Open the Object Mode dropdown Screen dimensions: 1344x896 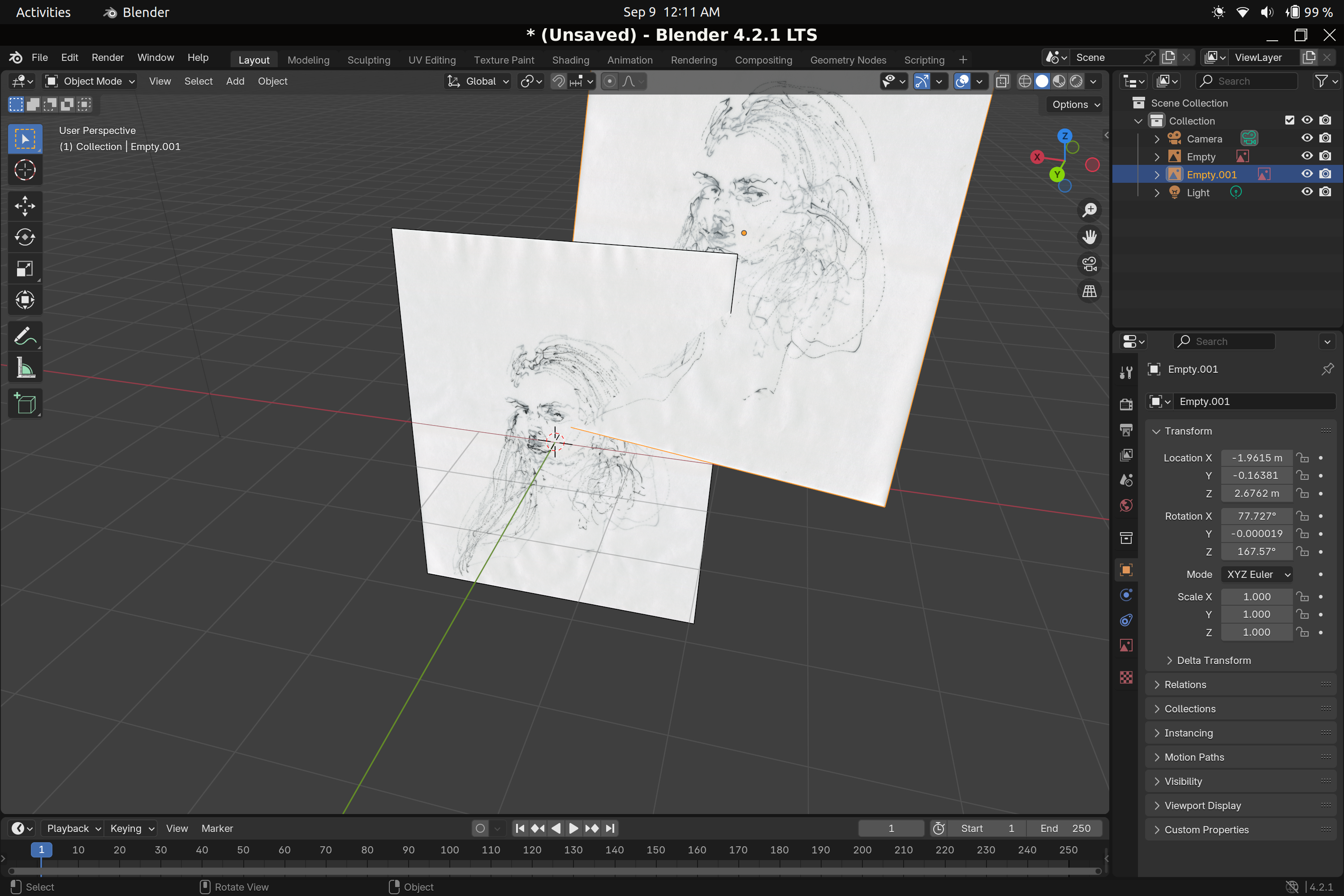pyautogui.click(x=90, y=81)
